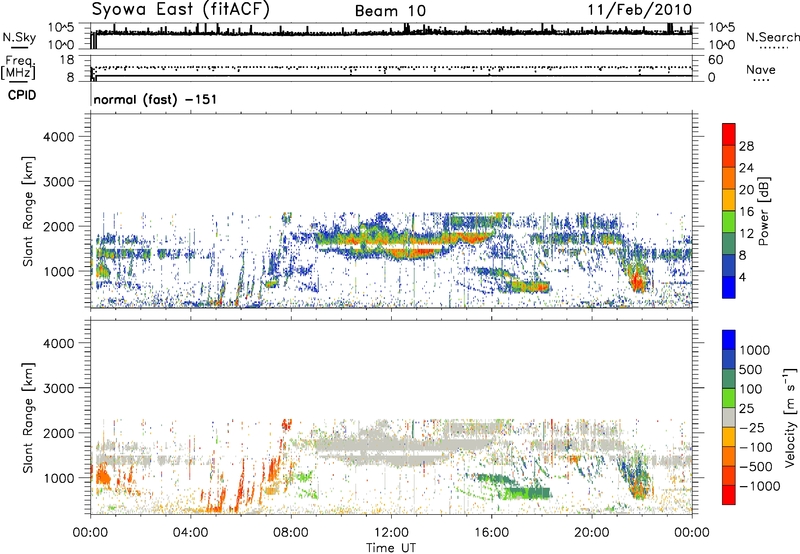Click the 'Freq. [MHz]' axis label
The image size is (800, 554).
click(x=19, y=68)
